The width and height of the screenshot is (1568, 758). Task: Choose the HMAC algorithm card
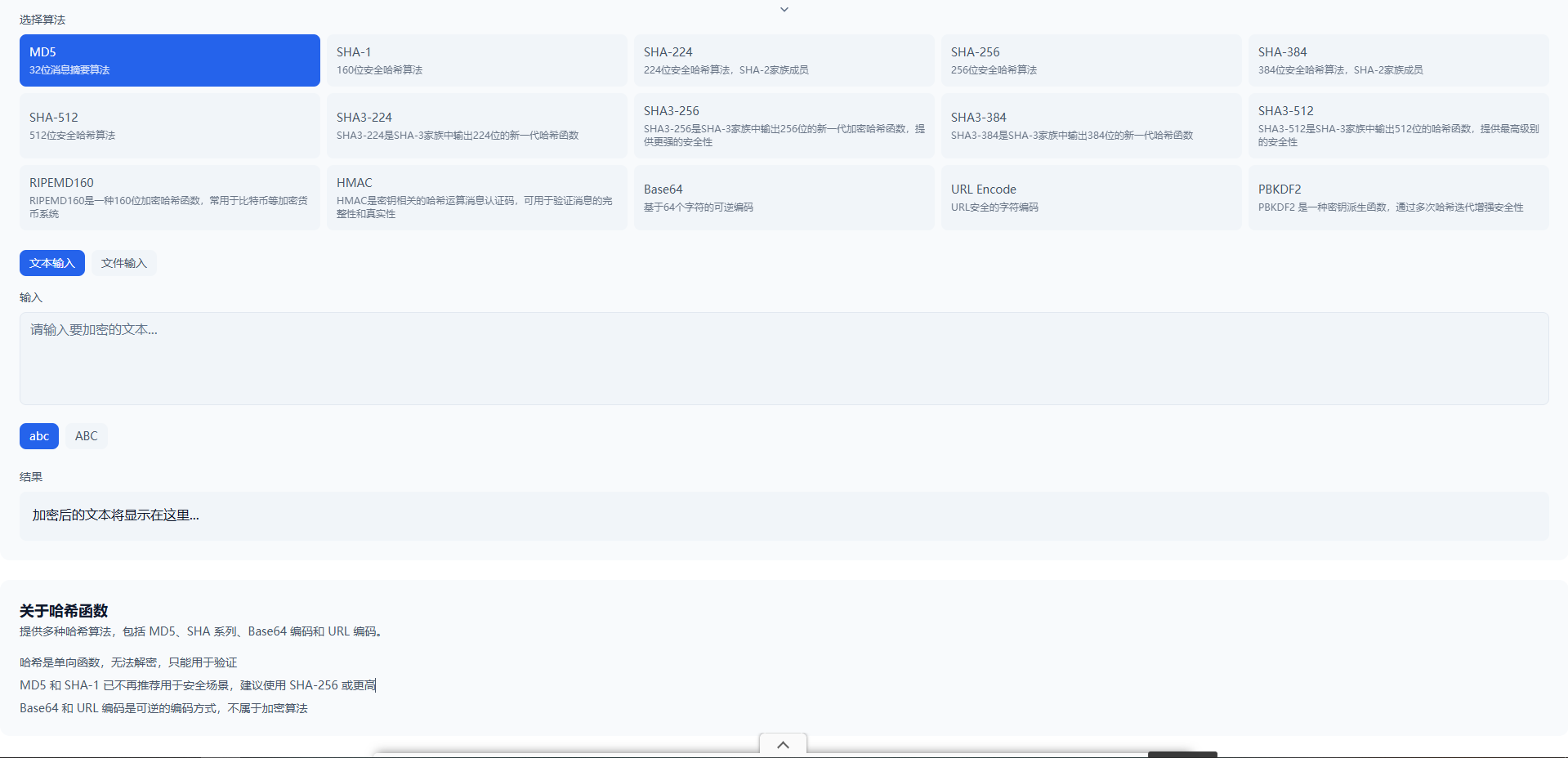(x=476, y=198)
